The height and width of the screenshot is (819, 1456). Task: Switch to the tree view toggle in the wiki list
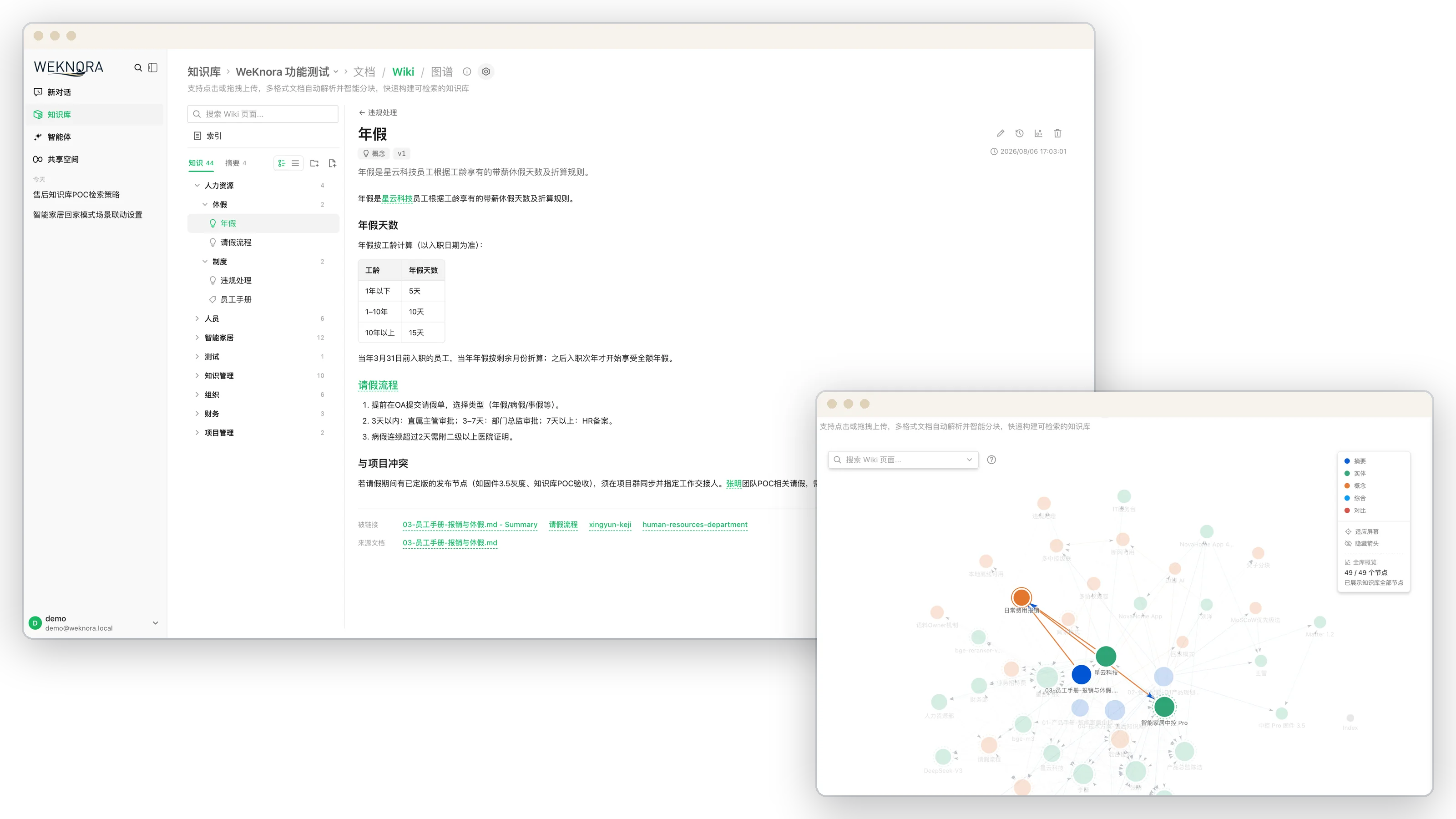[x=282, y=163]
